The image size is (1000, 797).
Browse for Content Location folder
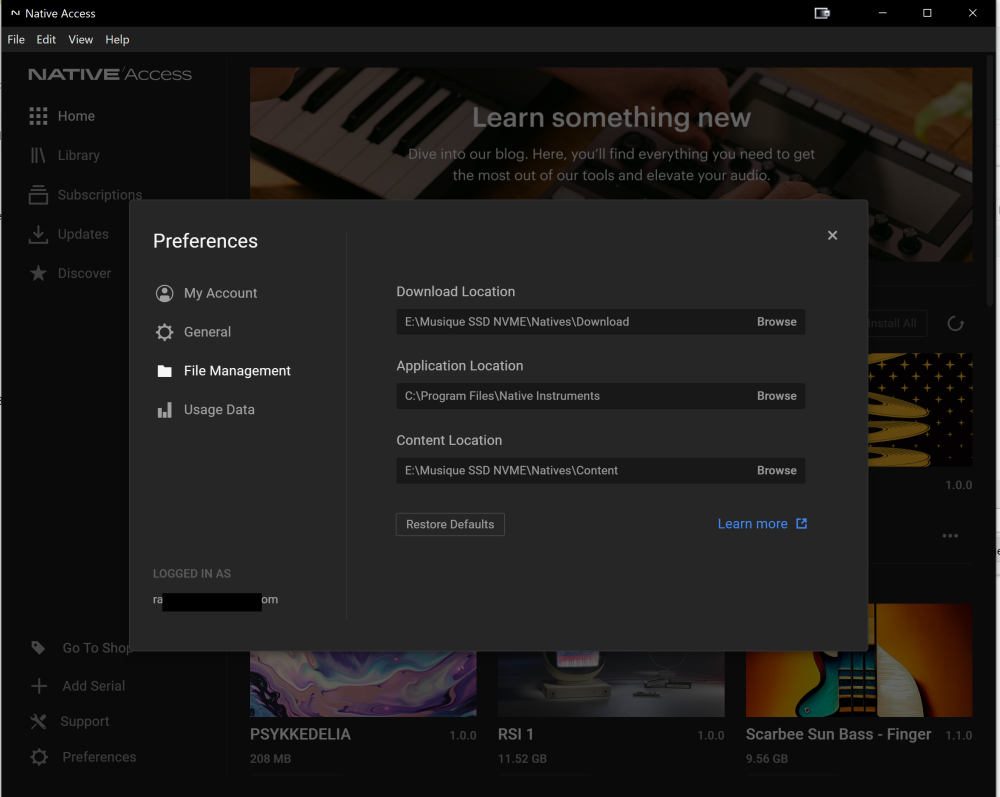[777, 471]
